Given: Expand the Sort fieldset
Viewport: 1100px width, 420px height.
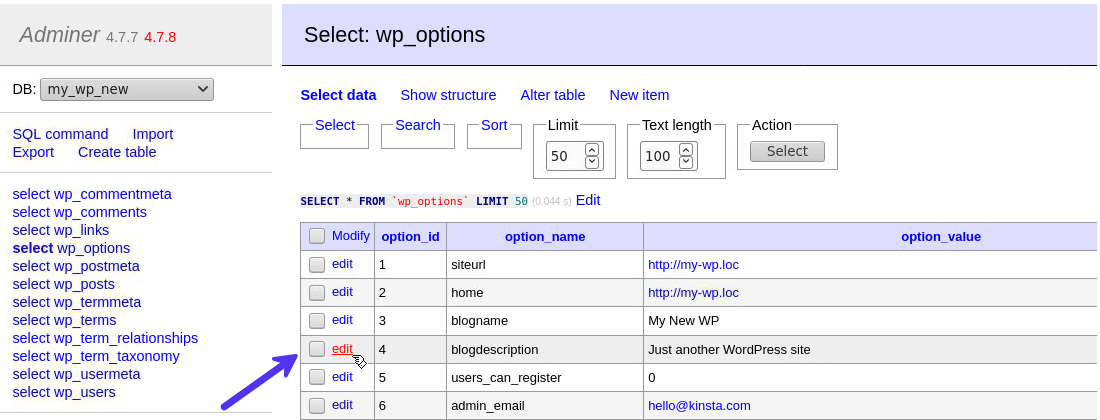Looking at the screenshot, I should (x=494, y=125).
